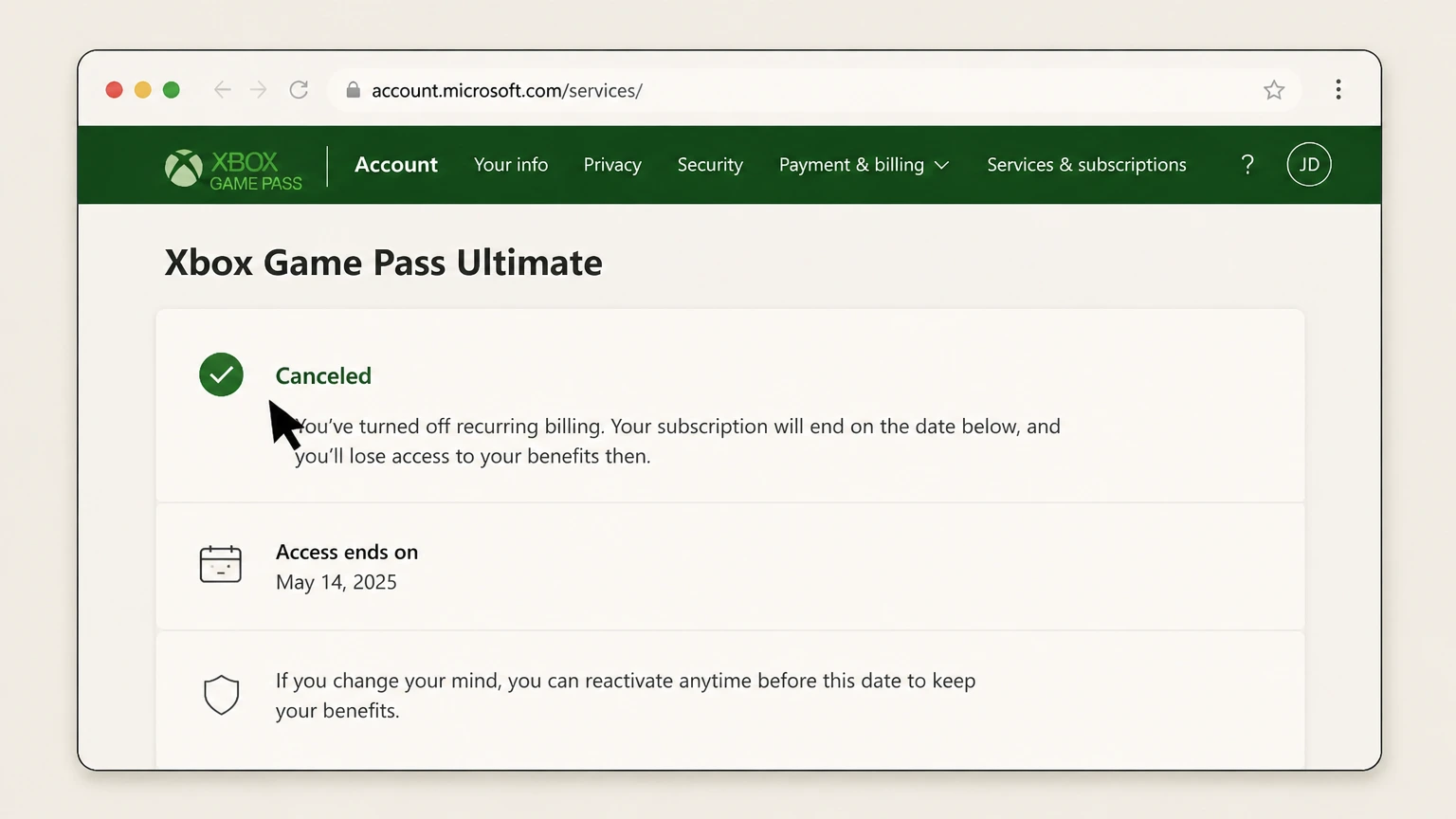Click the lock icon in the address bar

tap(353, 90)
